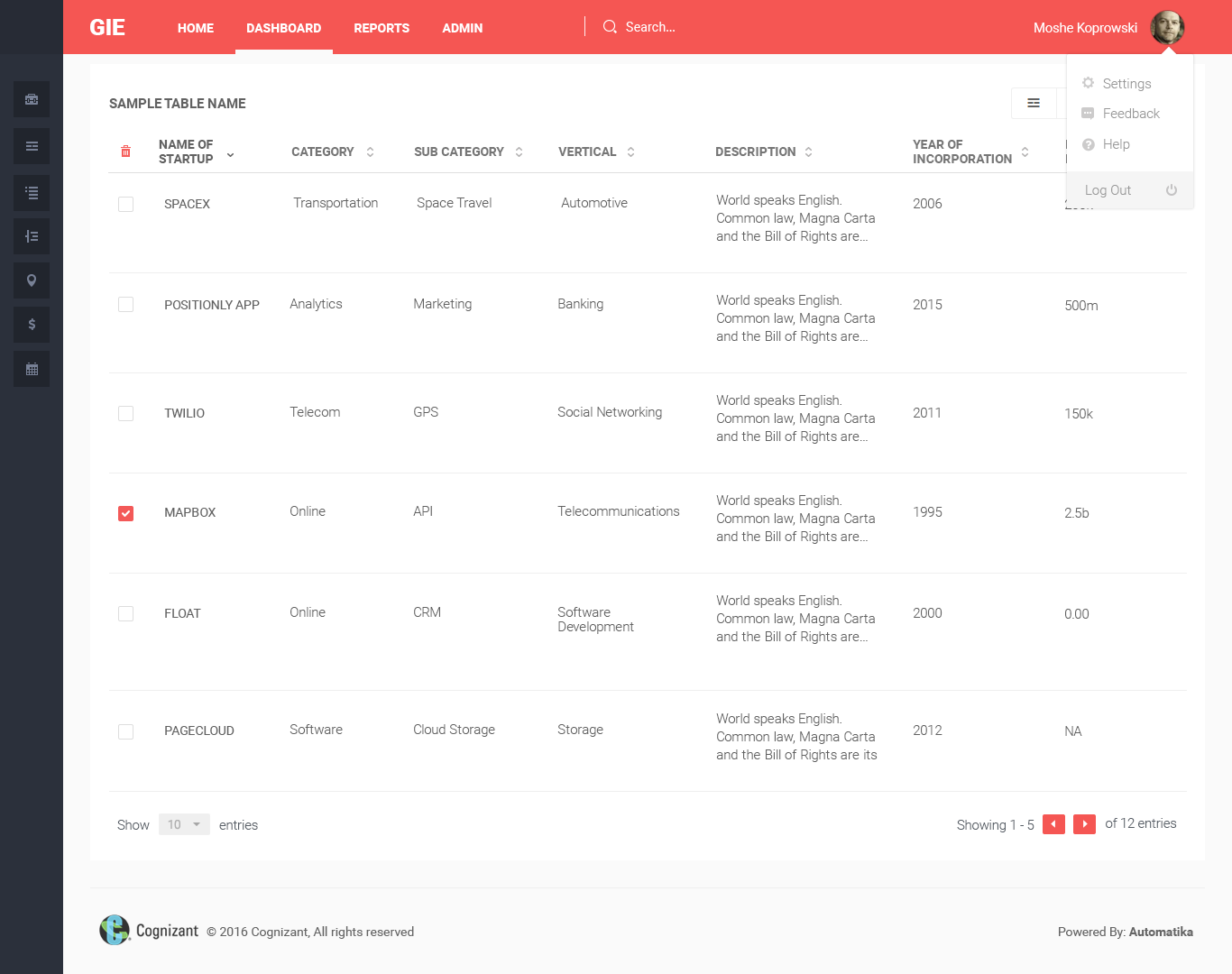The height and width of the screenshot is (974, 1232).
Task: Click the PAGECLOUD startup name
Action: tap(198, 730)
